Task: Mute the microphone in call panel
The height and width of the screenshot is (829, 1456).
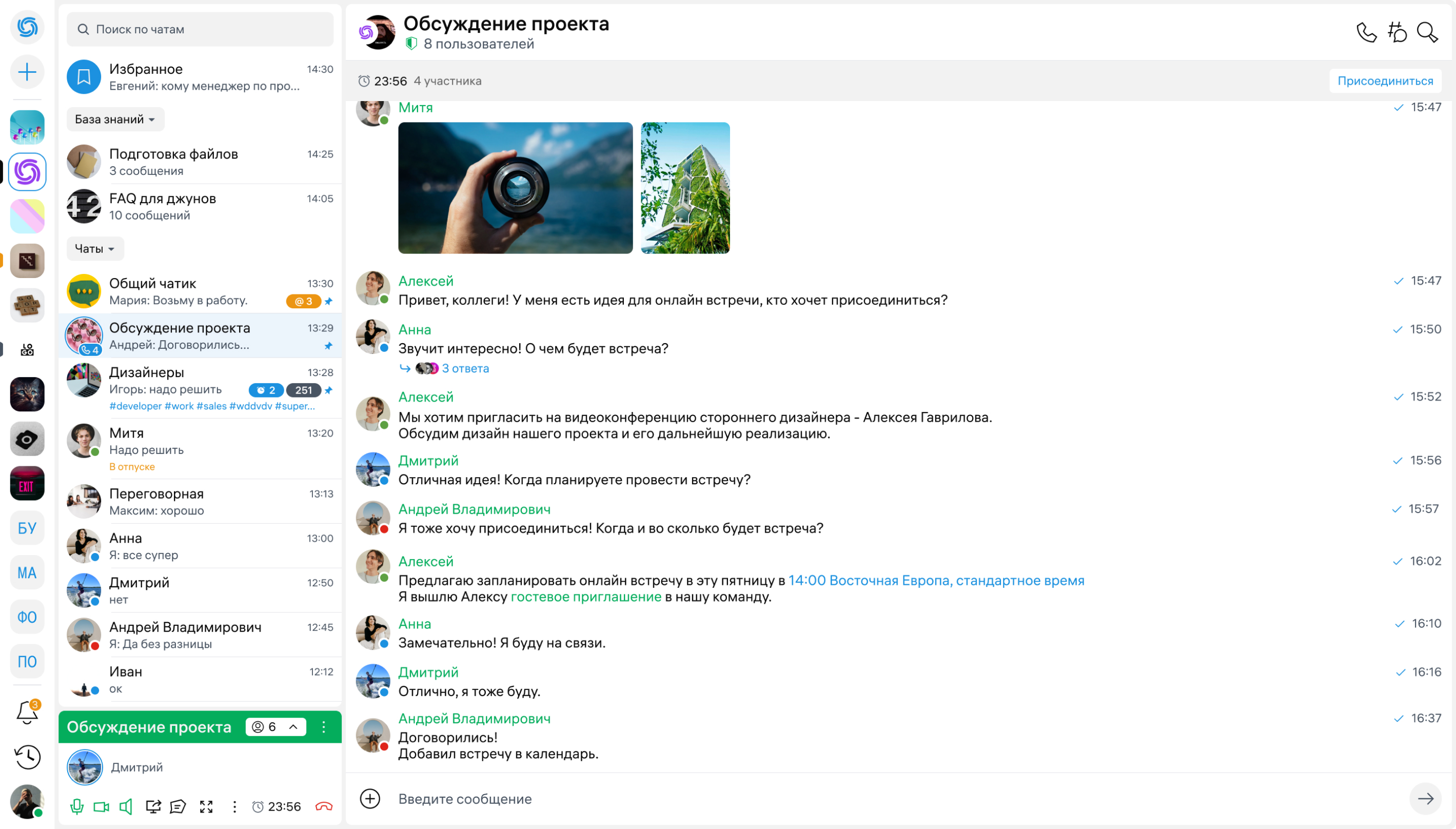Action: pyautogui.click(x=76, y=806)
